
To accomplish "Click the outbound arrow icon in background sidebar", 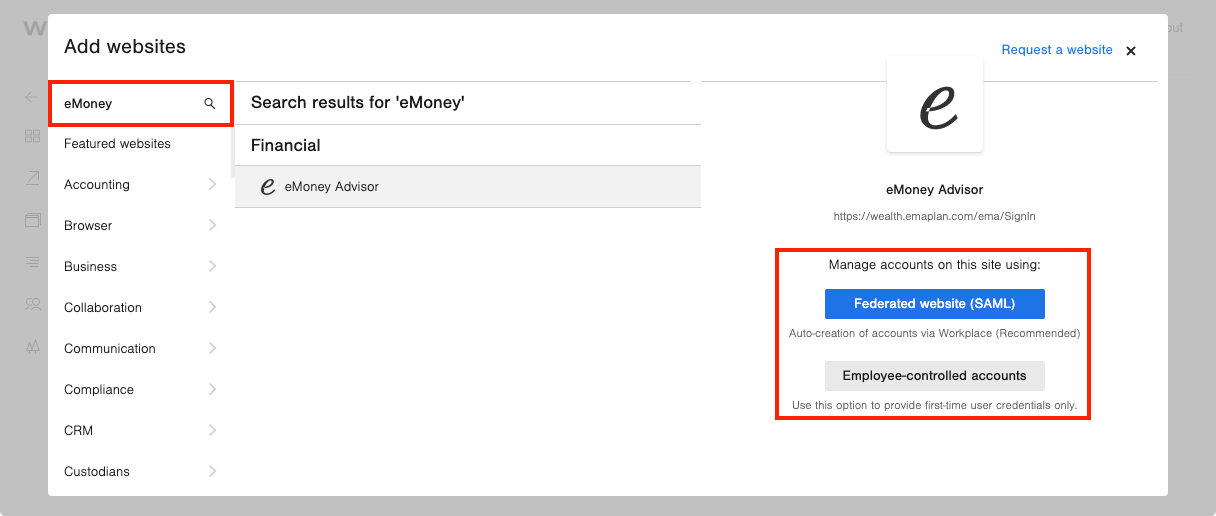I will (x=33, y=178).
